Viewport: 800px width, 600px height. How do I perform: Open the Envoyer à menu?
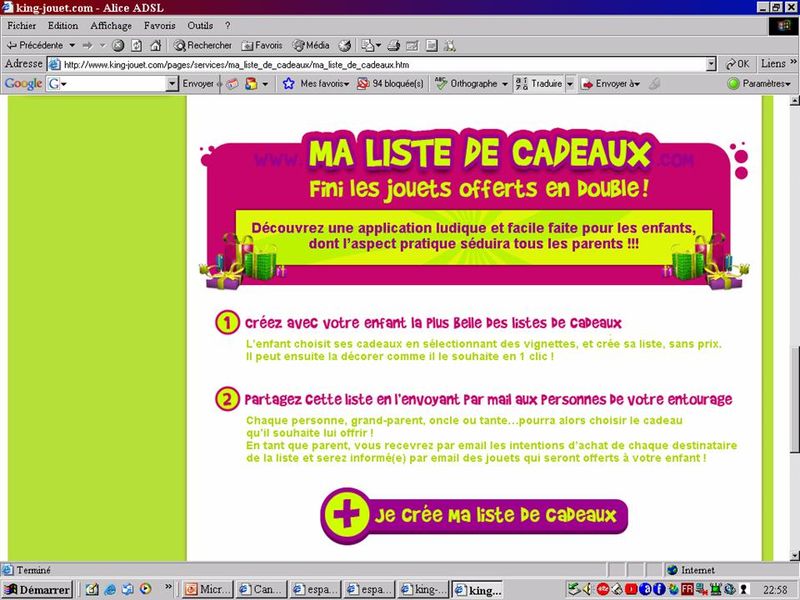[611, 84]
